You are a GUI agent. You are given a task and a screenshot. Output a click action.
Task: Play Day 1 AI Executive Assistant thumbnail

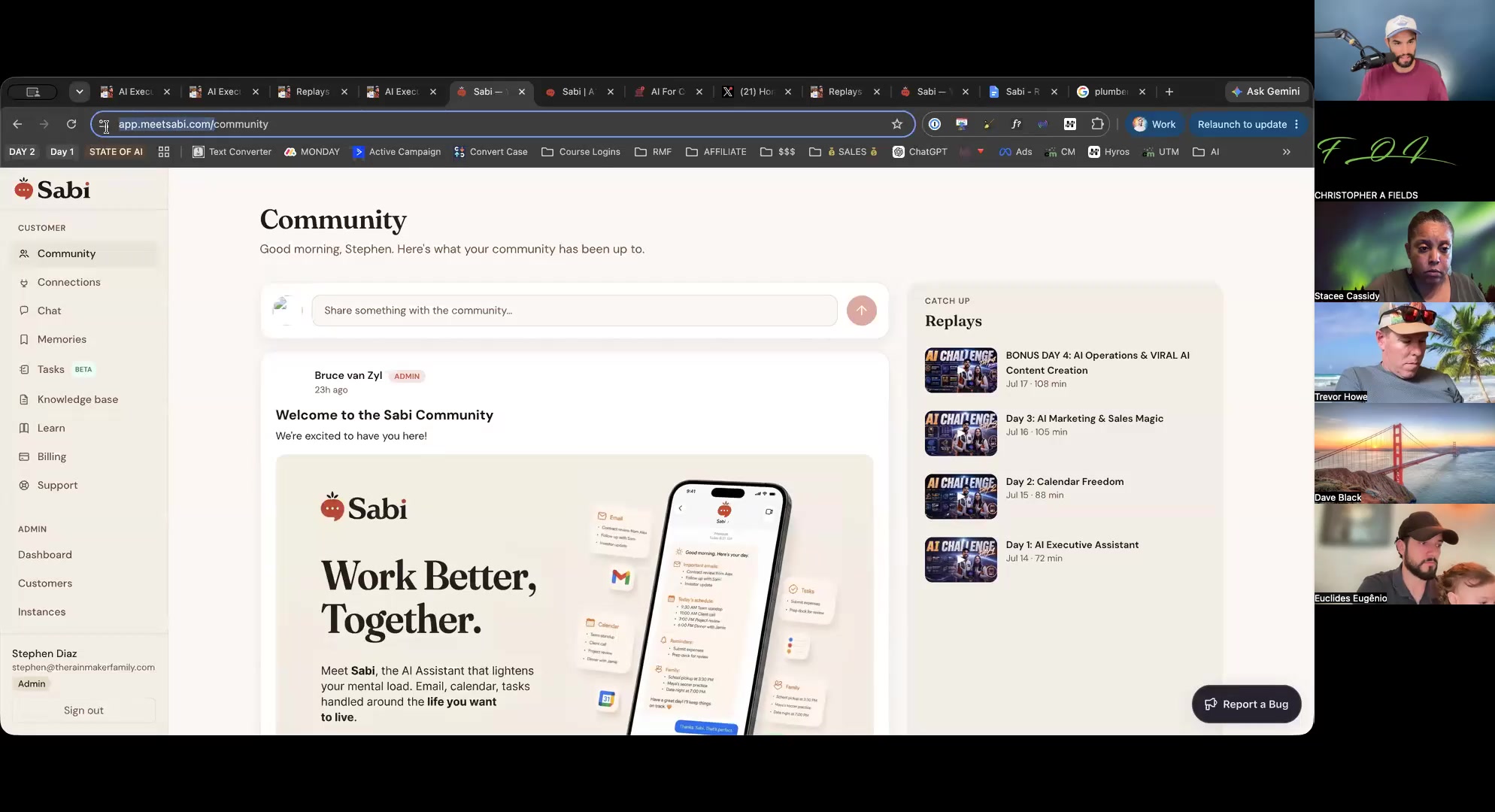point(960,559)
